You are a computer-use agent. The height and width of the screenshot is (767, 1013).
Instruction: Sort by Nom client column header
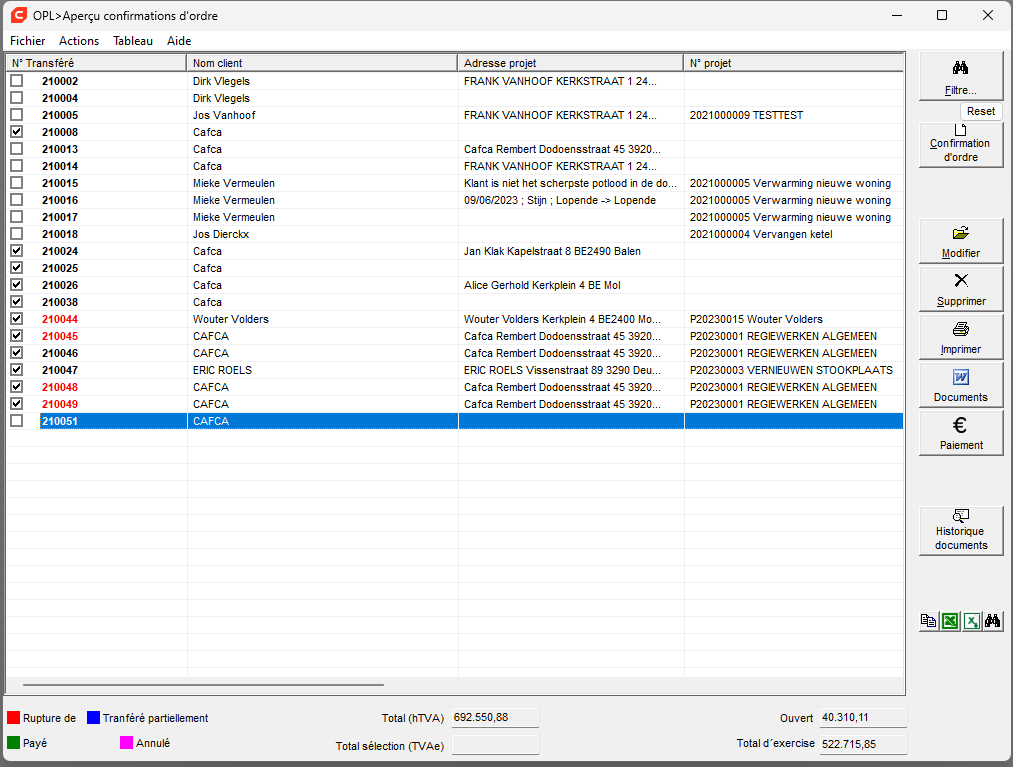click(322, 63)
